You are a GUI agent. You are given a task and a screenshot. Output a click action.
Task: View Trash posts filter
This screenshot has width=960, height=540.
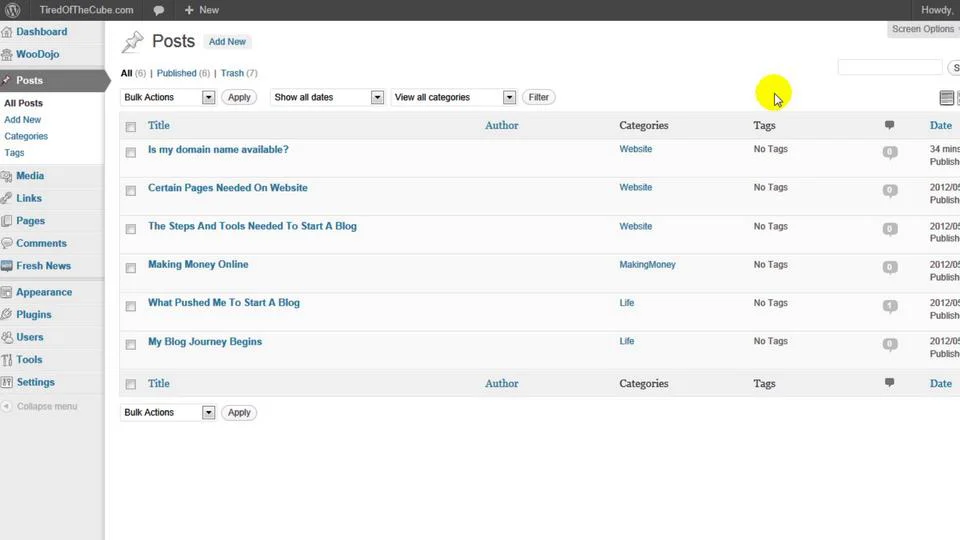[232, 73]
